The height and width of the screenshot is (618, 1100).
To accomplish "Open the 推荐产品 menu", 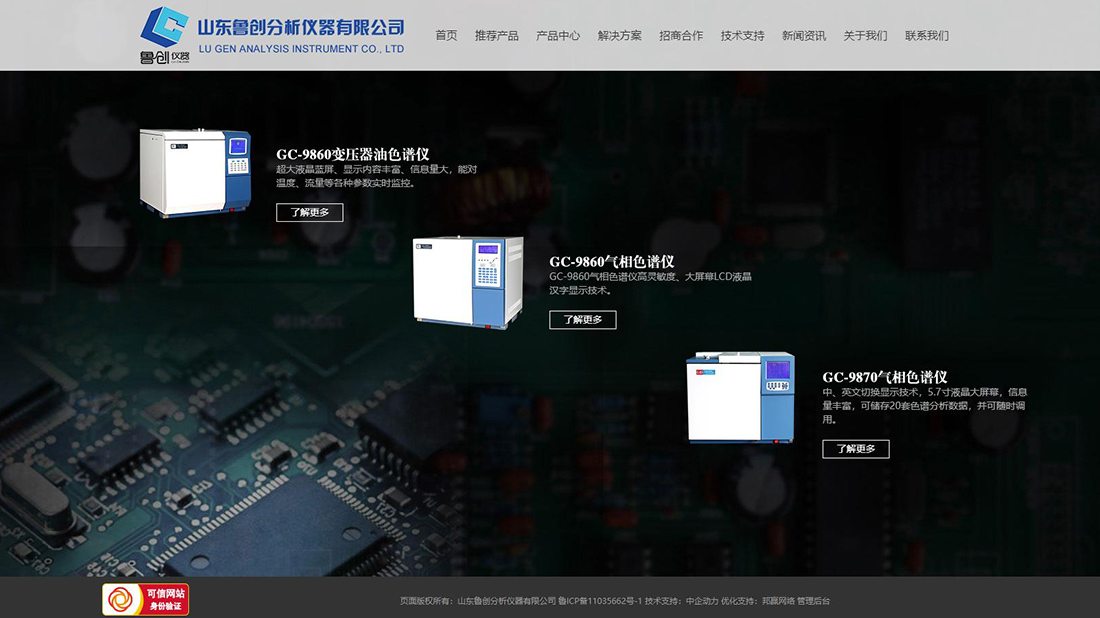I will (x=498, y=35).
